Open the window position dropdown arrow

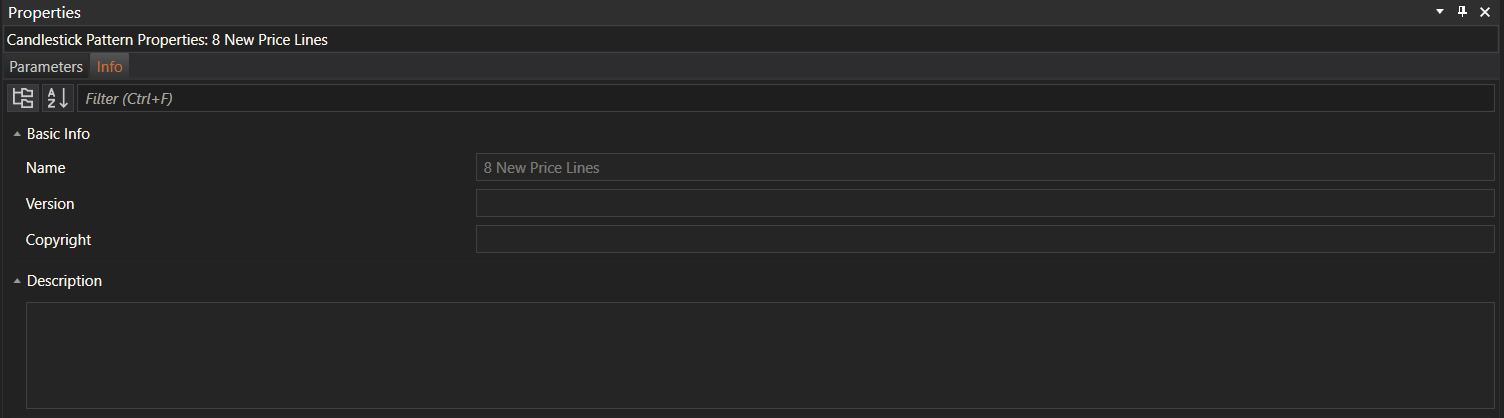1440,12
